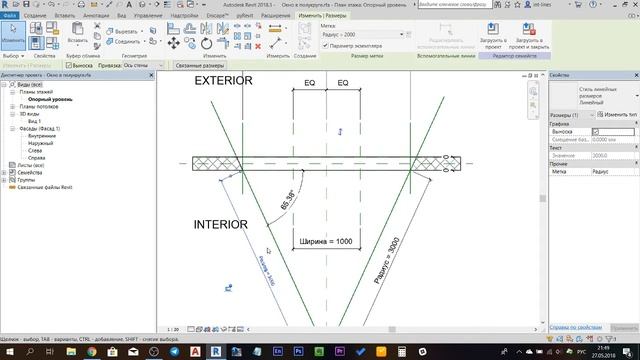Viewport: 640px width, 360px height.
Task: Switch to the Аннотации ribbon tab
Action: point(96,16)
